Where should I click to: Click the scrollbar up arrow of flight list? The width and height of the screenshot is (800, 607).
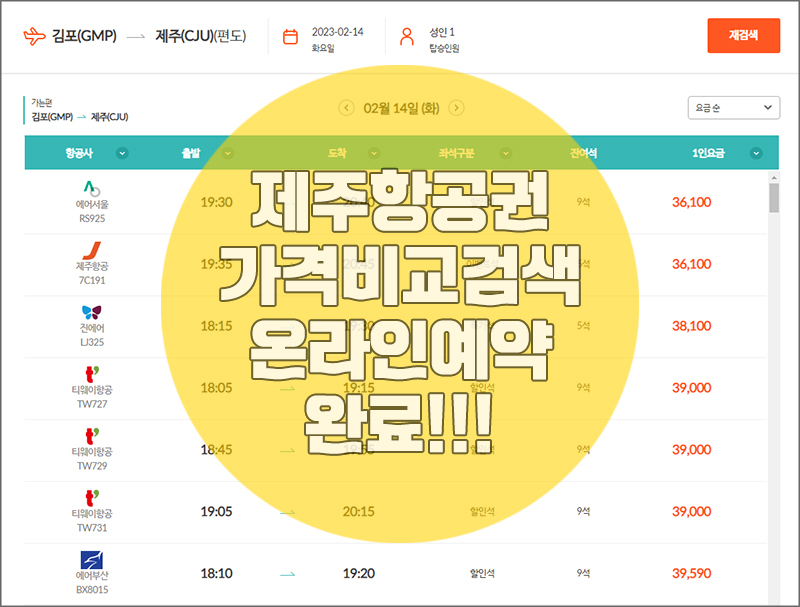pos(774,178)
